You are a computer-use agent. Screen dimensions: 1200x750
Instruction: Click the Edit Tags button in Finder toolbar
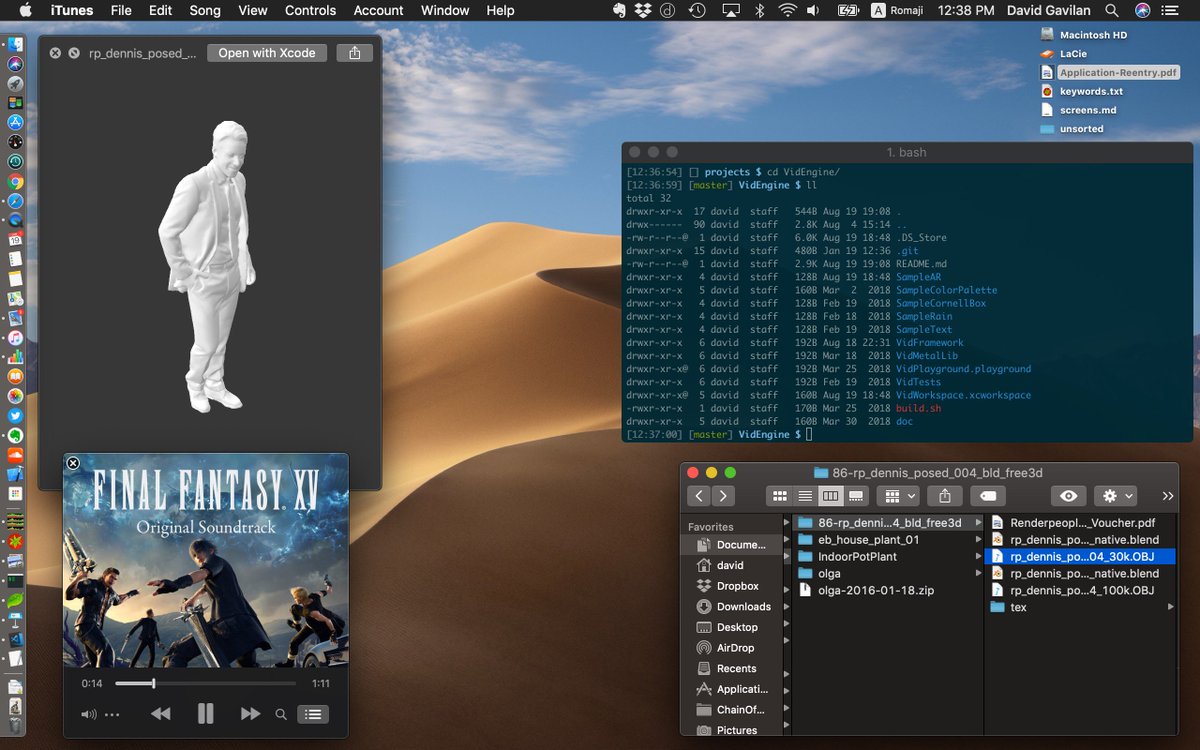pyautogui.click(x=987, y=496)
